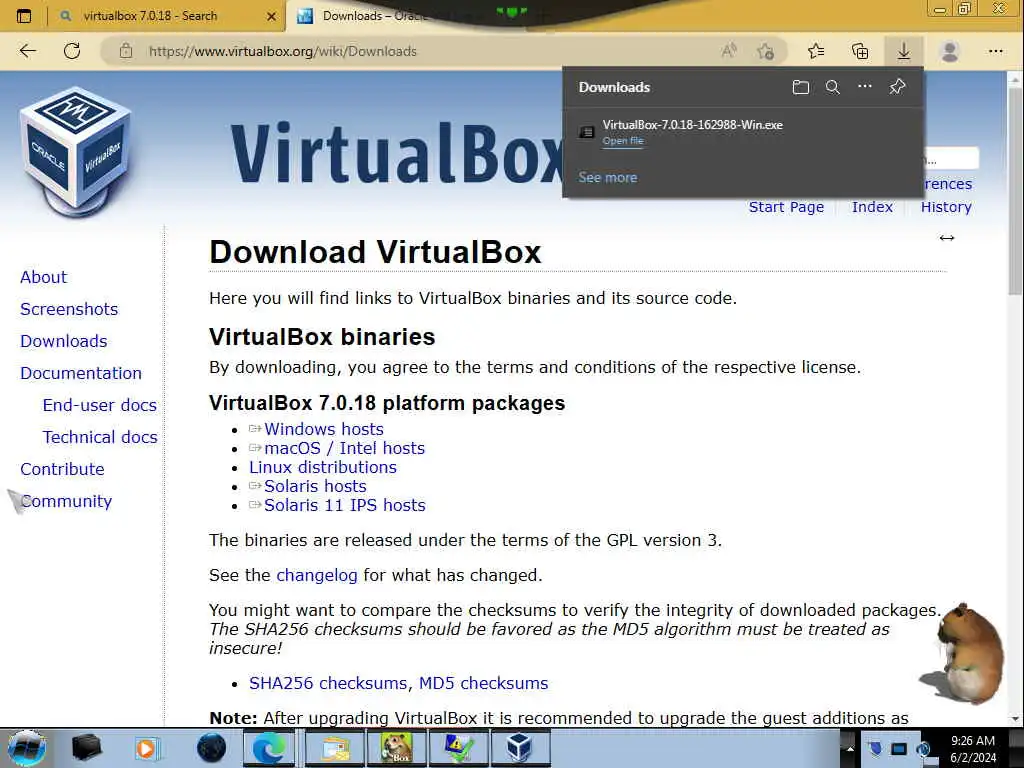Image resolution: width=1024 pixels, height=768 pixels.
Task: Open Read aloud icon in address bar
Action: click(729, 51)
